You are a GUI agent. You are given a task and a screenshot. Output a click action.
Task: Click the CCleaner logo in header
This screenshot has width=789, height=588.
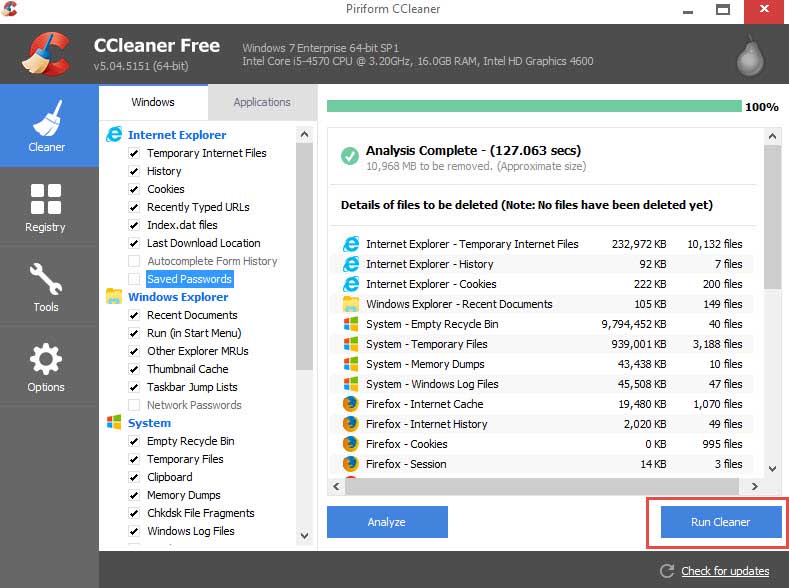[x=46, y=54]
